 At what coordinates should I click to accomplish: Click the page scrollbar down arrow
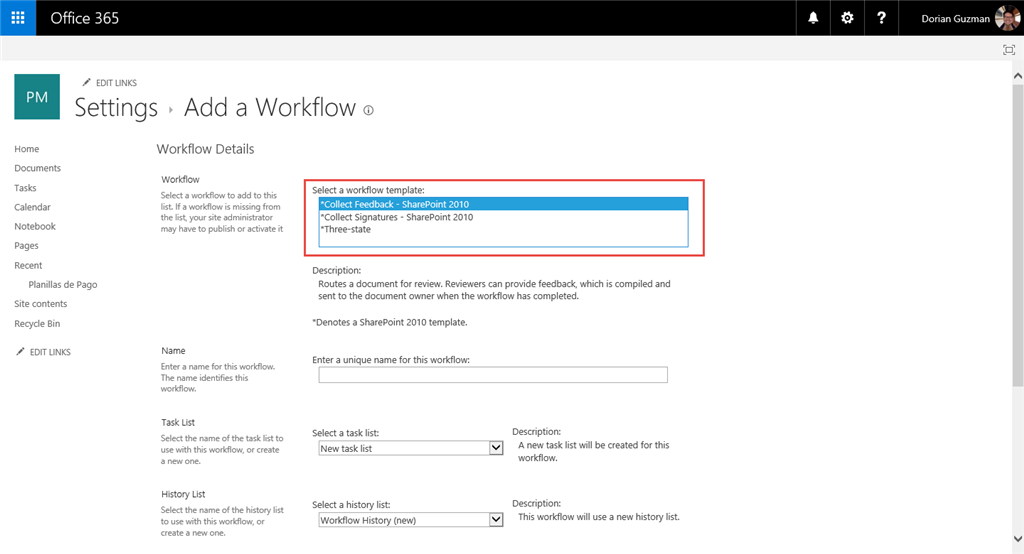pyautogui.click(x=1017, y=538)
